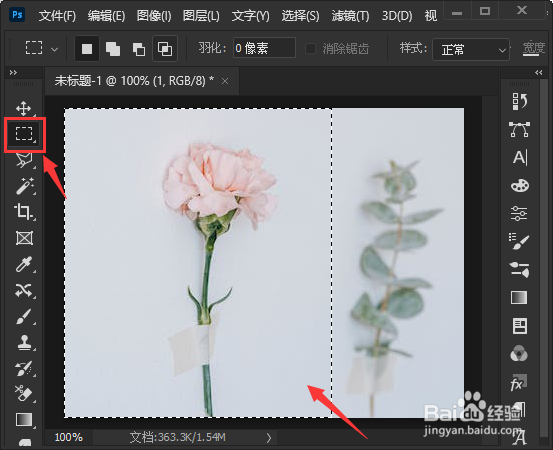Screen dimensions: 553x450
Task: Open the 滤镜(T) menu
Action: (350, 16)
